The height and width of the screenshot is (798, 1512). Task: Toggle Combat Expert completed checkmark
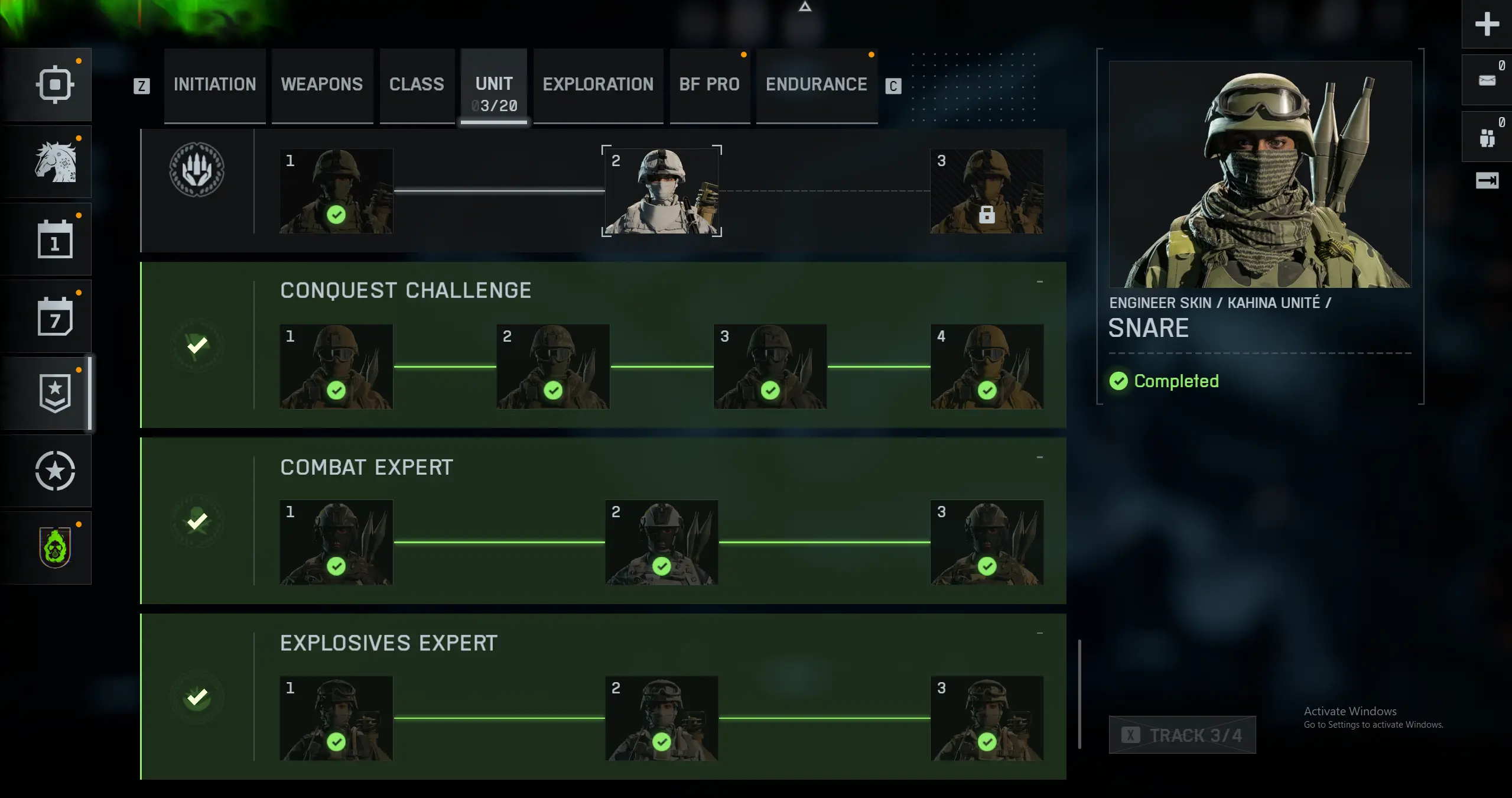coord(197,521)
